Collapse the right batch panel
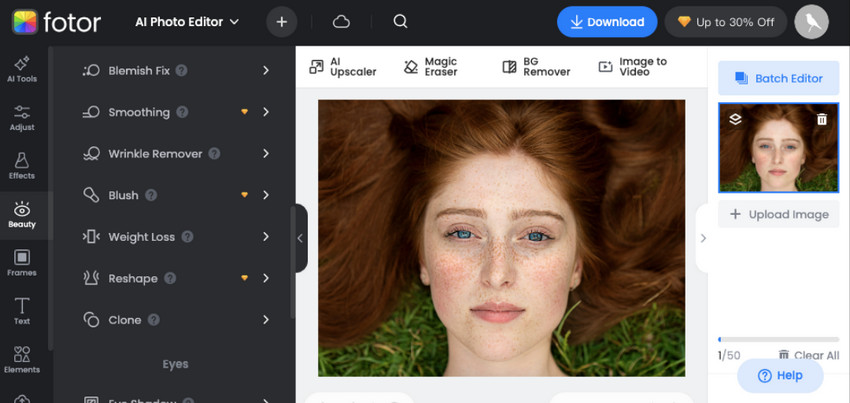Viewport: 850px width, 403px height. 703,238
